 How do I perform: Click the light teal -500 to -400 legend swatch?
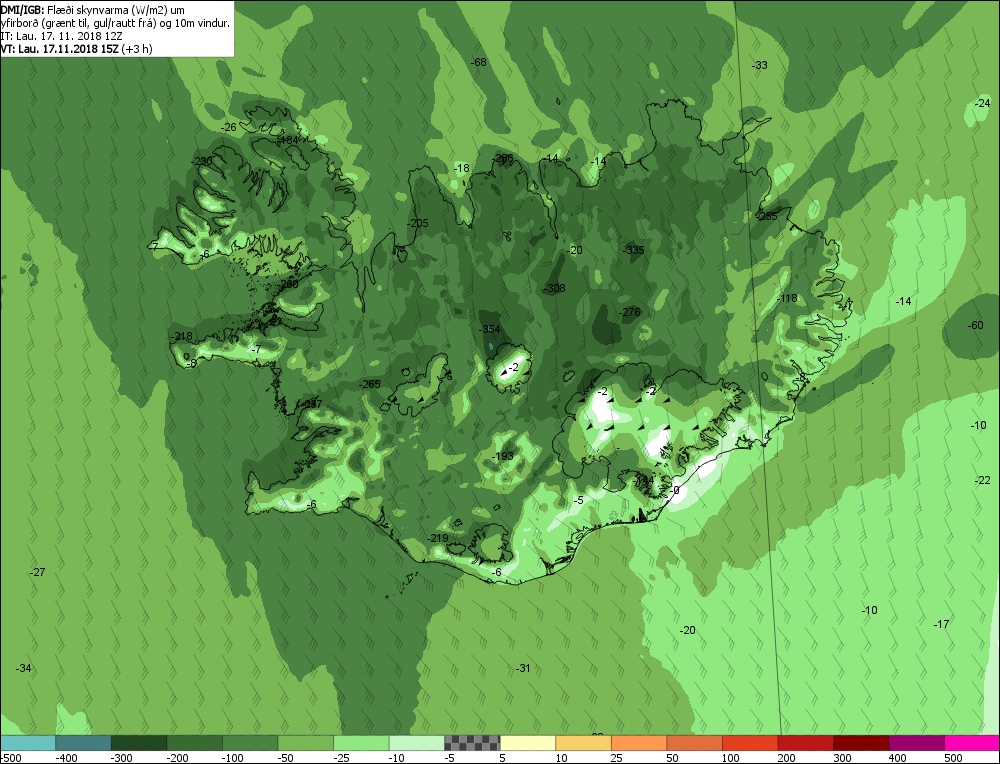tap(27, 743)
